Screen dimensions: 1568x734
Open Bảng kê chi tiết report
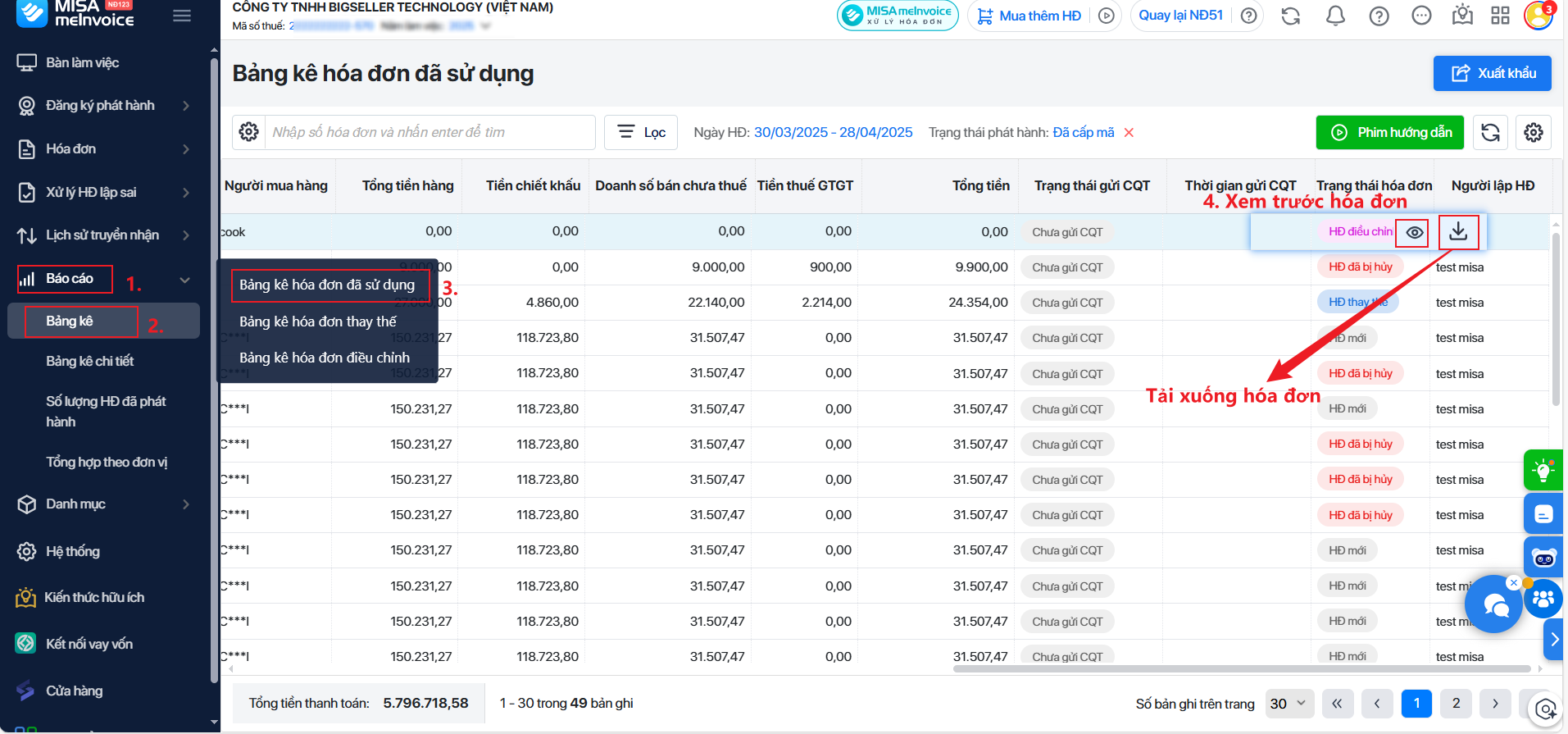tap(89, 361)
